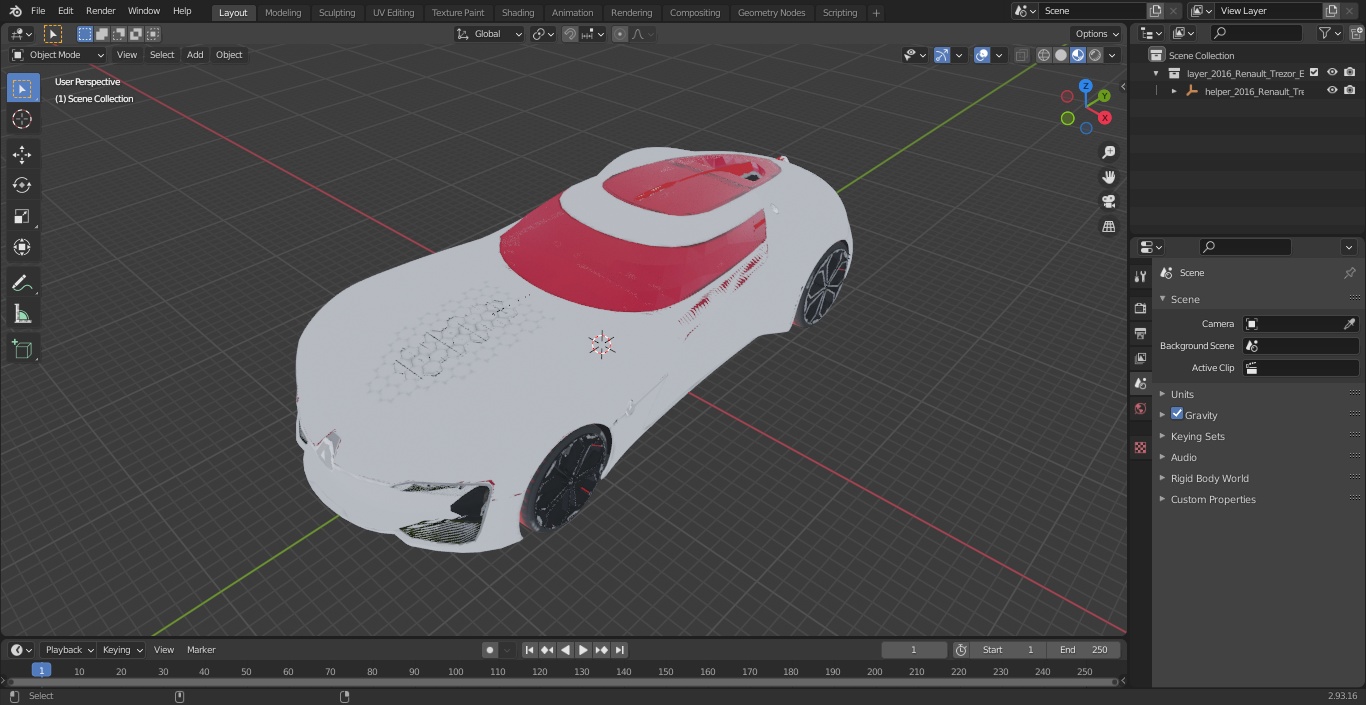Open the Render properties tab
Screen dimensions: 1366x705
(x=1140, y=308)
